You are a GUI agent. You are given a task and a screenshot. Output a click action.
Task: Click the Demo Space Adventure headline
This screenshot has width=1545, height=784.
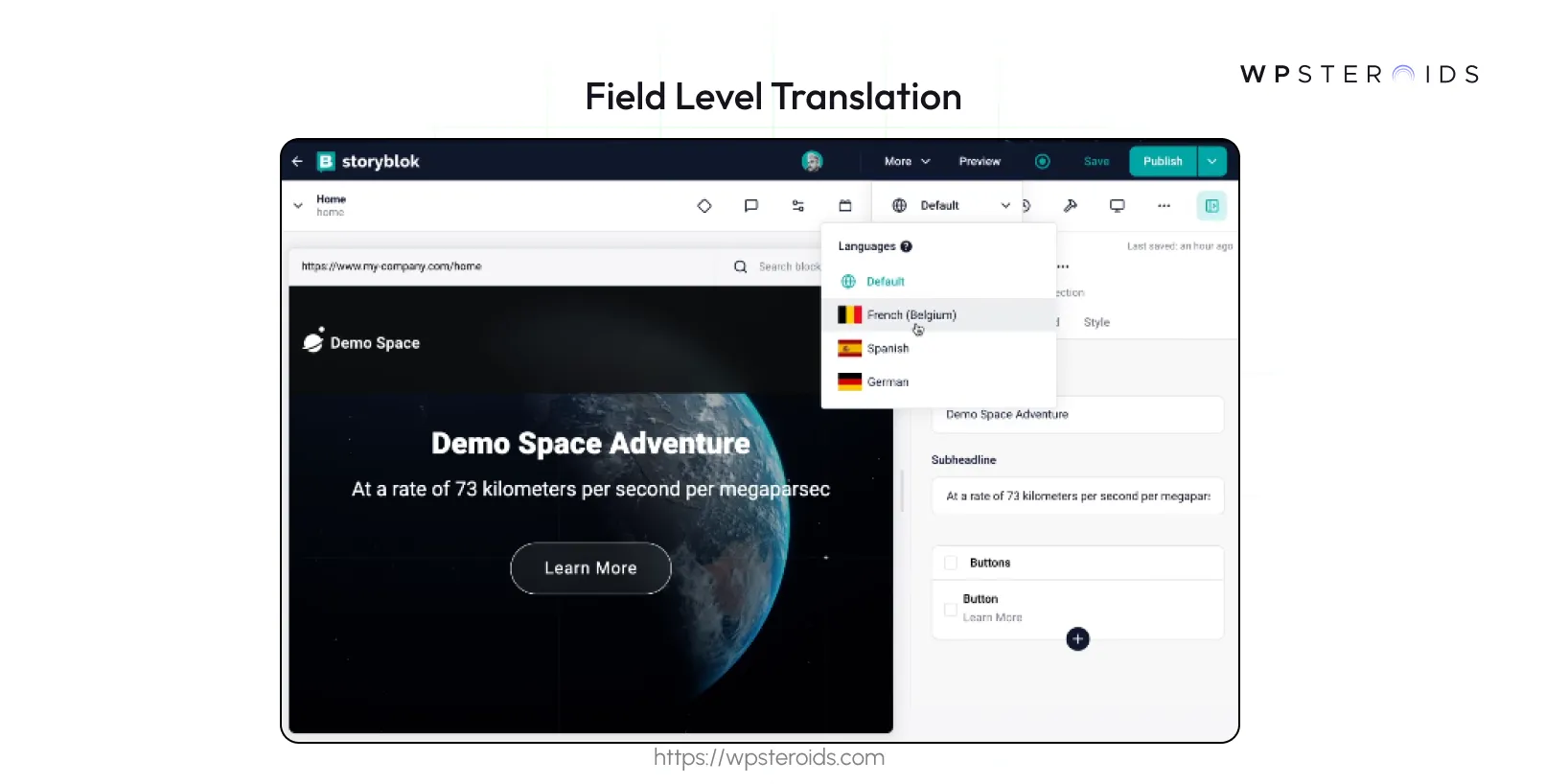coord(590,444)
